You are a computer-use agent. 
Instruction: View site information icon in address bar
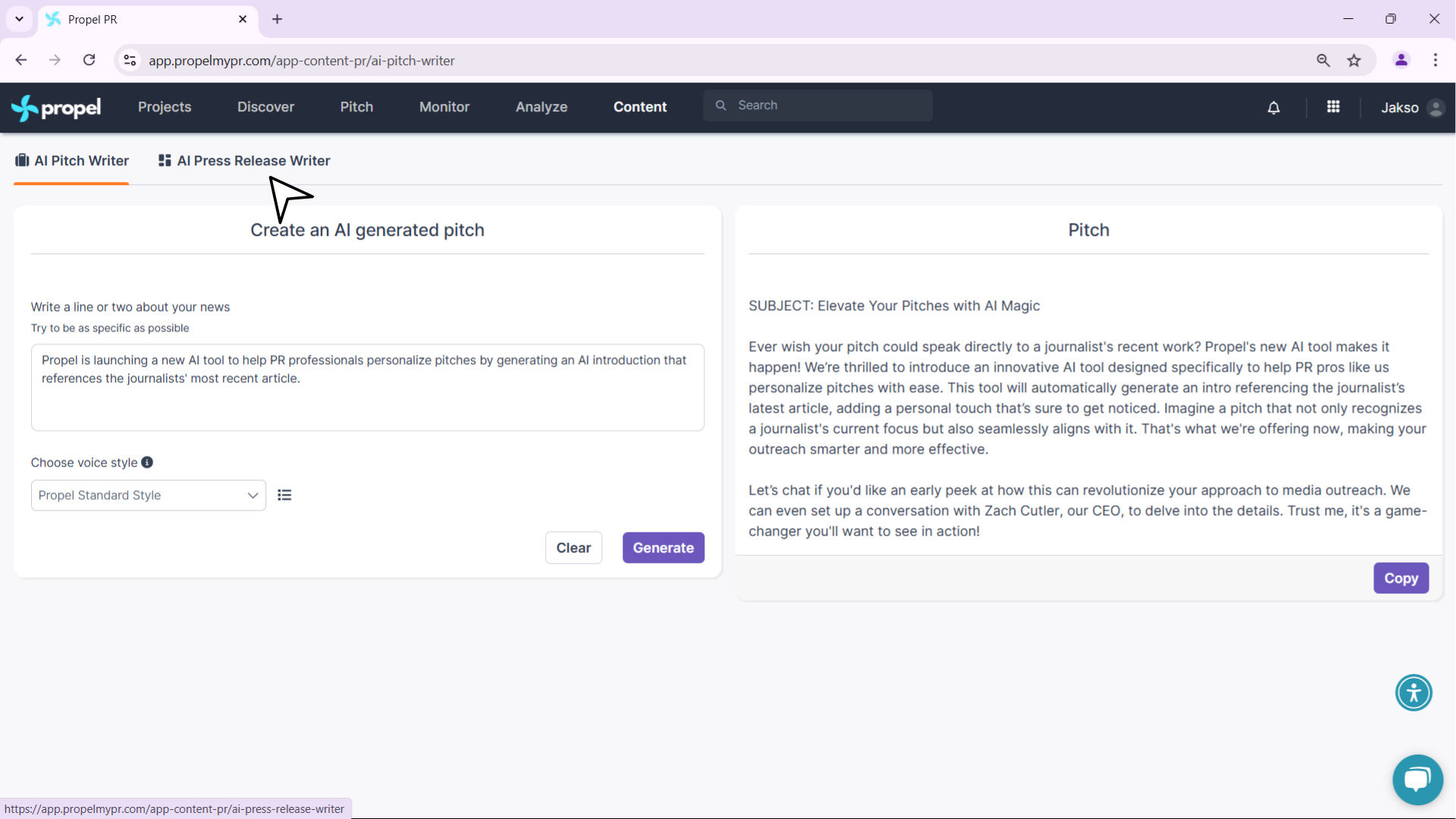[130, 60]
